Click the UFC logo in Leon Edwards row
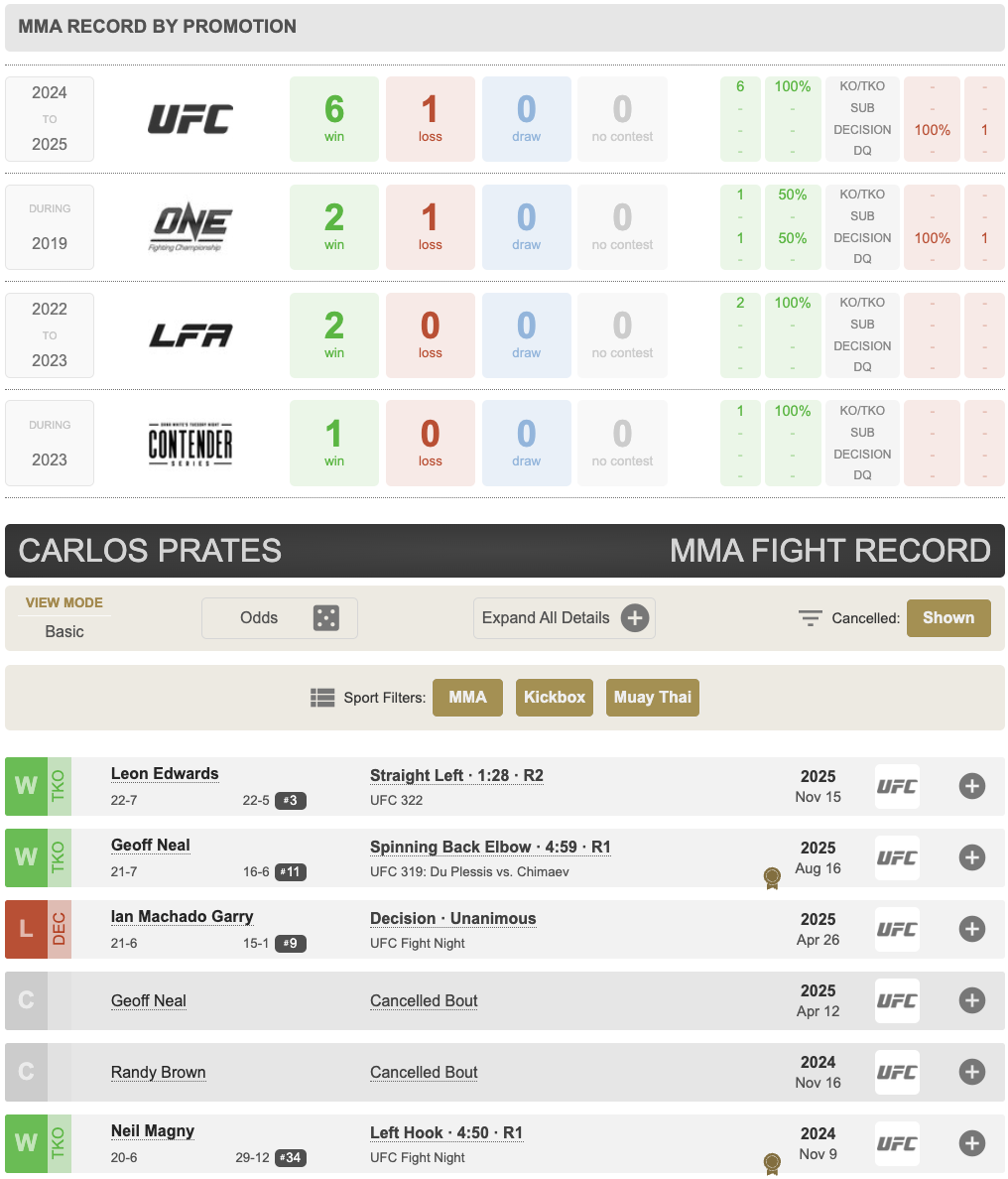This screenshot has width=1008, height=1179. coord(897,787)
